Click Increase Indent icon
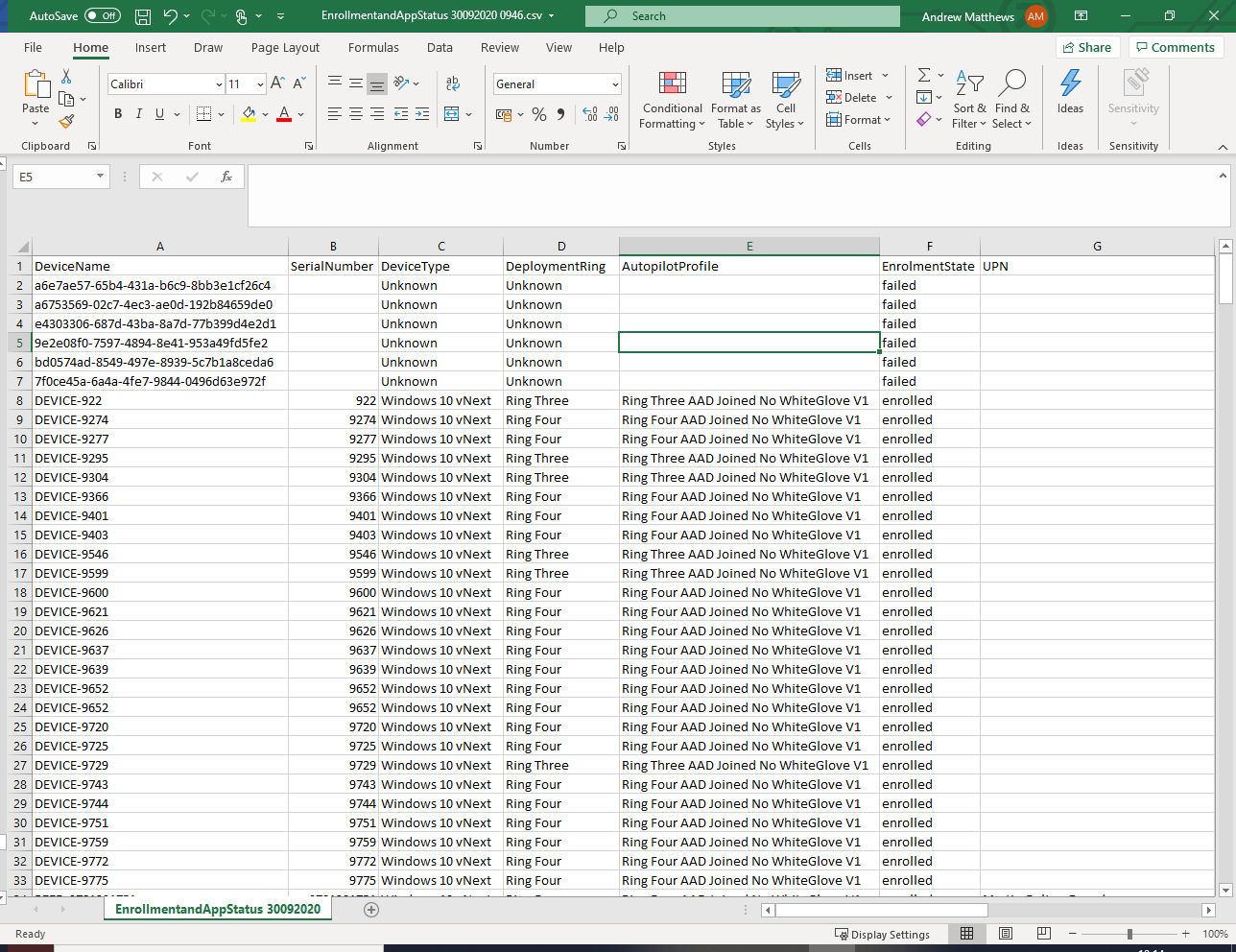 click(x=424, y=114)
